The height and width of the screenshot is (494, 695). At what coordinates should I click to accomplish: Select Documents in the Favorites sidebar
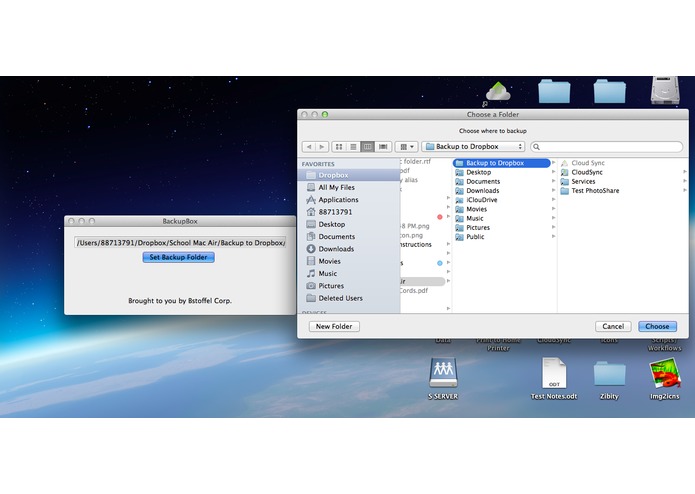(349, 237)
